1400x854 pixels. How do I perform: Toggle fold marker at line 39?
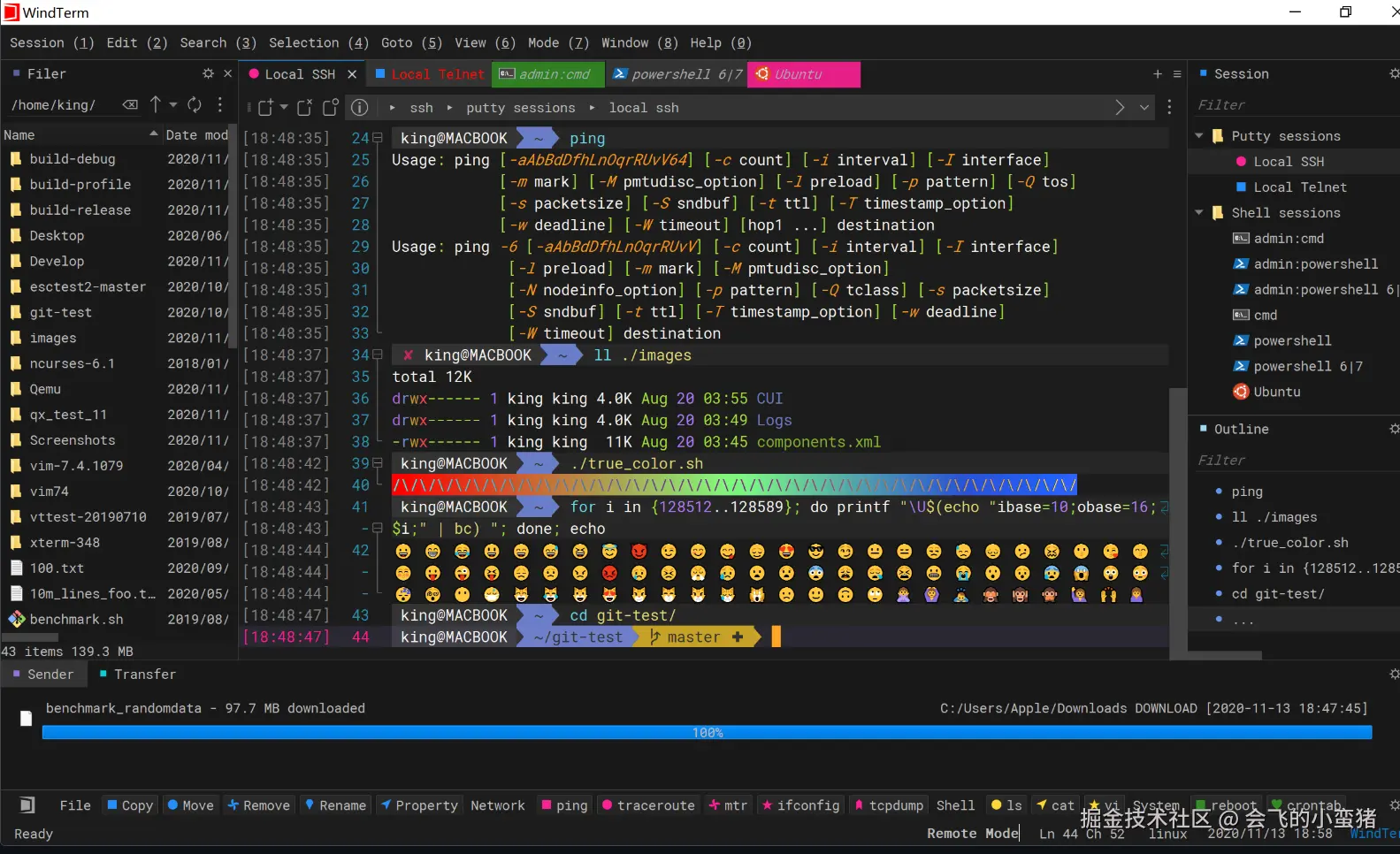(378, 463)
